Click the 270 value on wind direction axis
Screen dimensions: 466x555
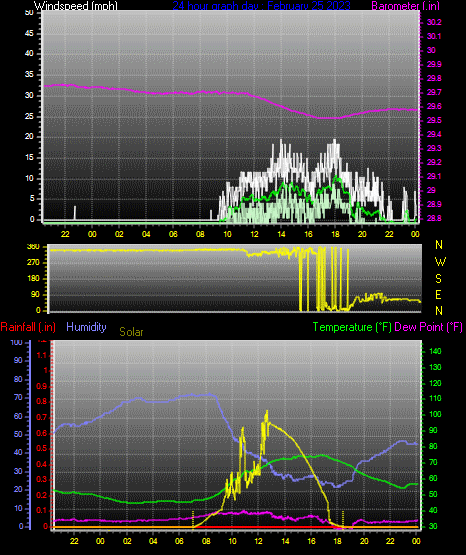tap(33, 263)
